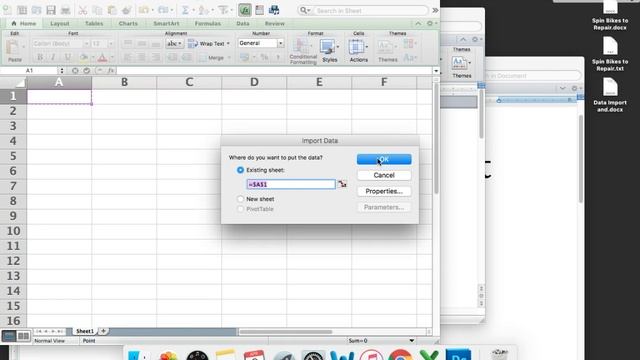Click the =$A$1 cell reference field

point(291,184)
